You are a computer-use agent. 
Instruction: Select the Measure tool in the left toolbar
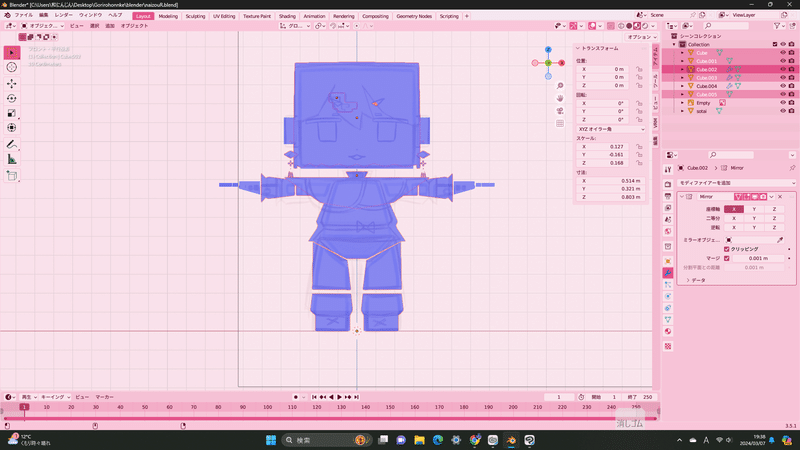tap(12, 159)
